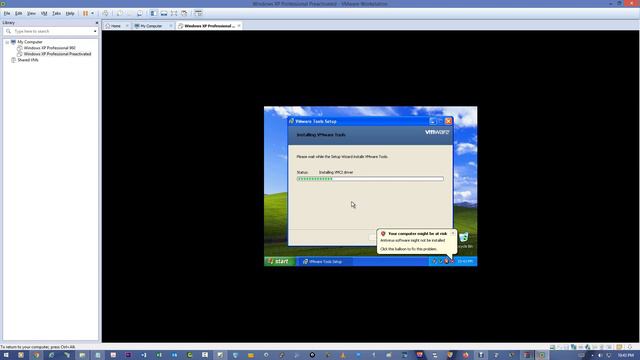
Task: Select the first Windows XP Professional VM entry
Action: click(x=49, y=48)
